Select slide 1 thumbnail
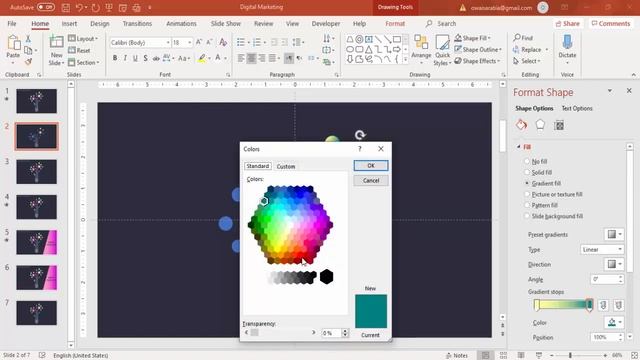640x360 pixels. pos(36,101)
